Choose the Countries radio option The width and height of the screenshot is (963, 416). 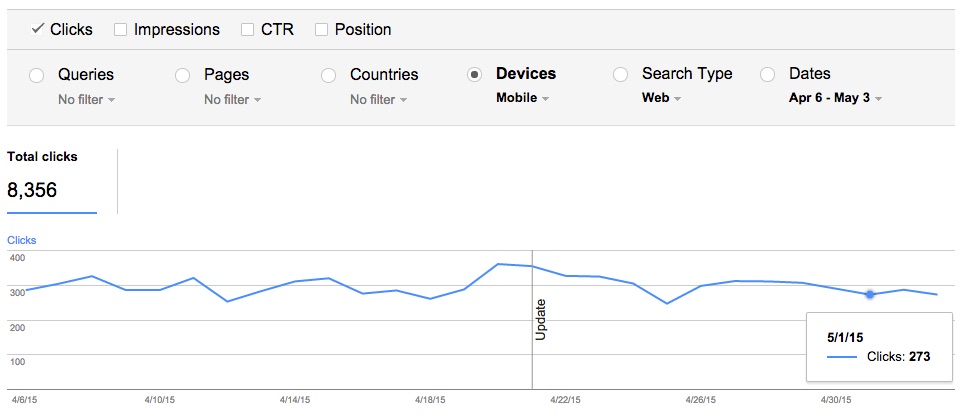pos(329,76)
